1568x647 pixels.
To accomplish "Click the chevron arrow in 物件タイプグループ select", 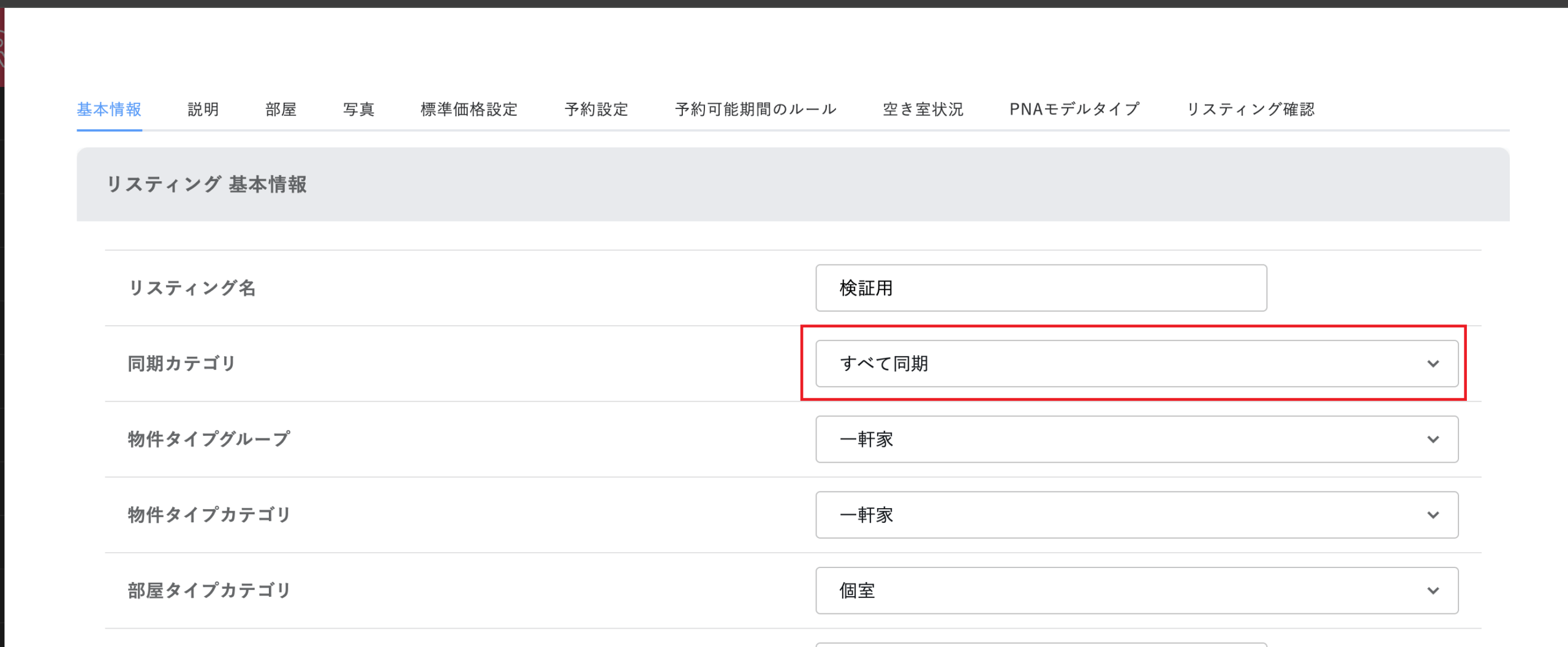I will pos(1433,439).
